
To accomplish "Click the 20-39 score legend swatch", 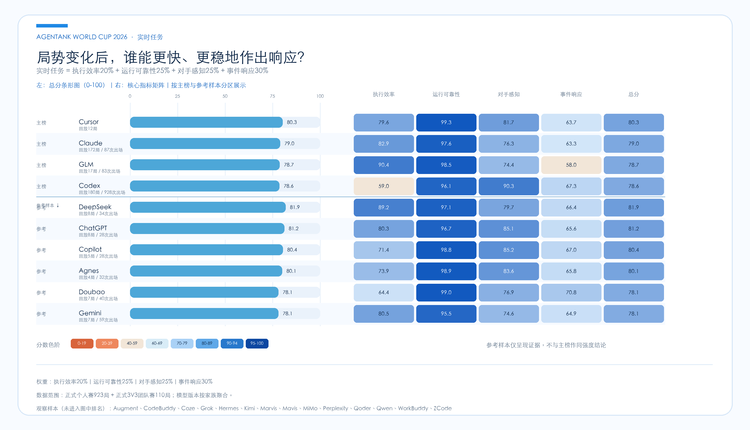I will tap(107, 343).
